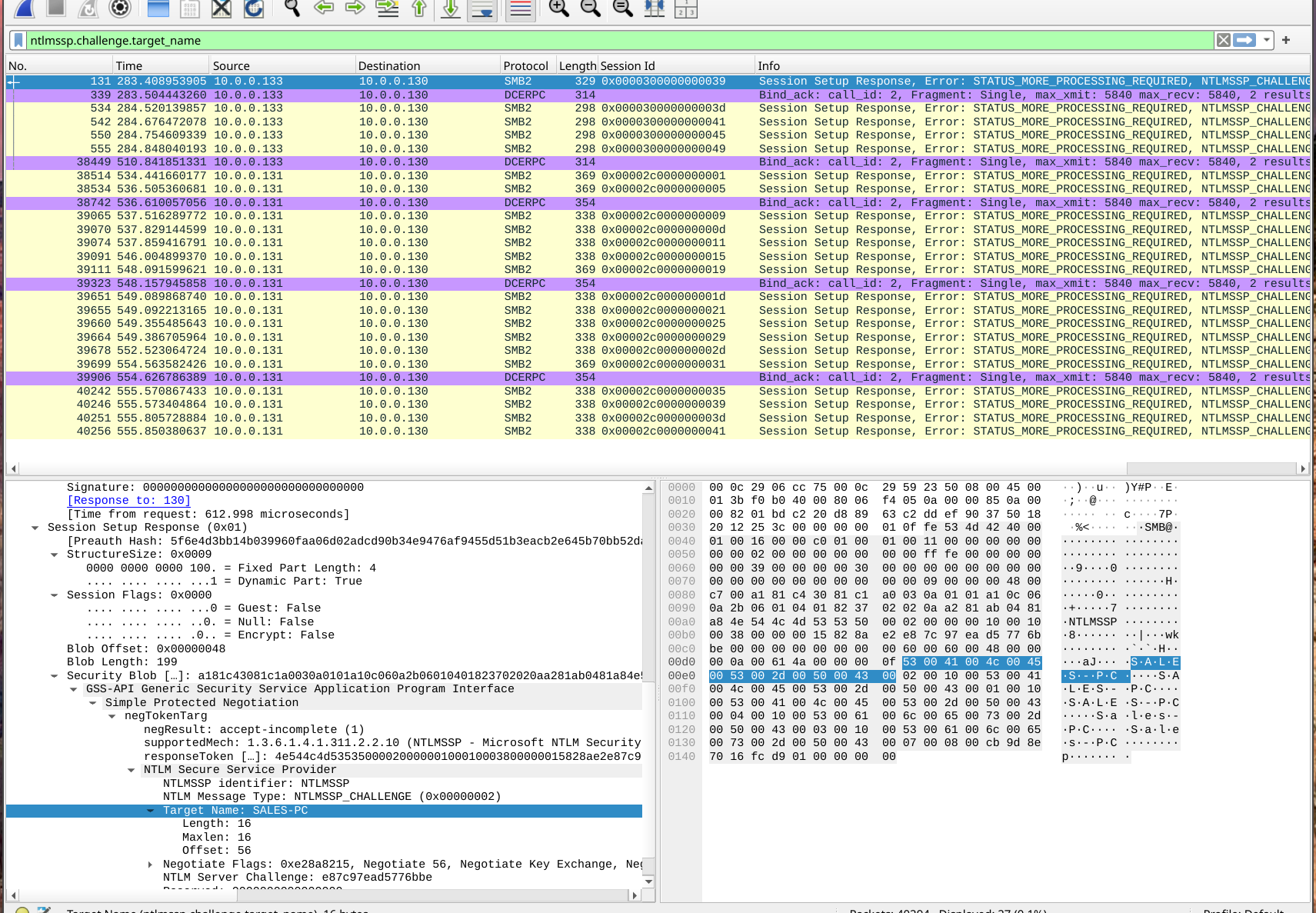Apply the ntlmssp display filter
The width and height of the screenshot is (1316, 913).
click(x=1244, y=40)
